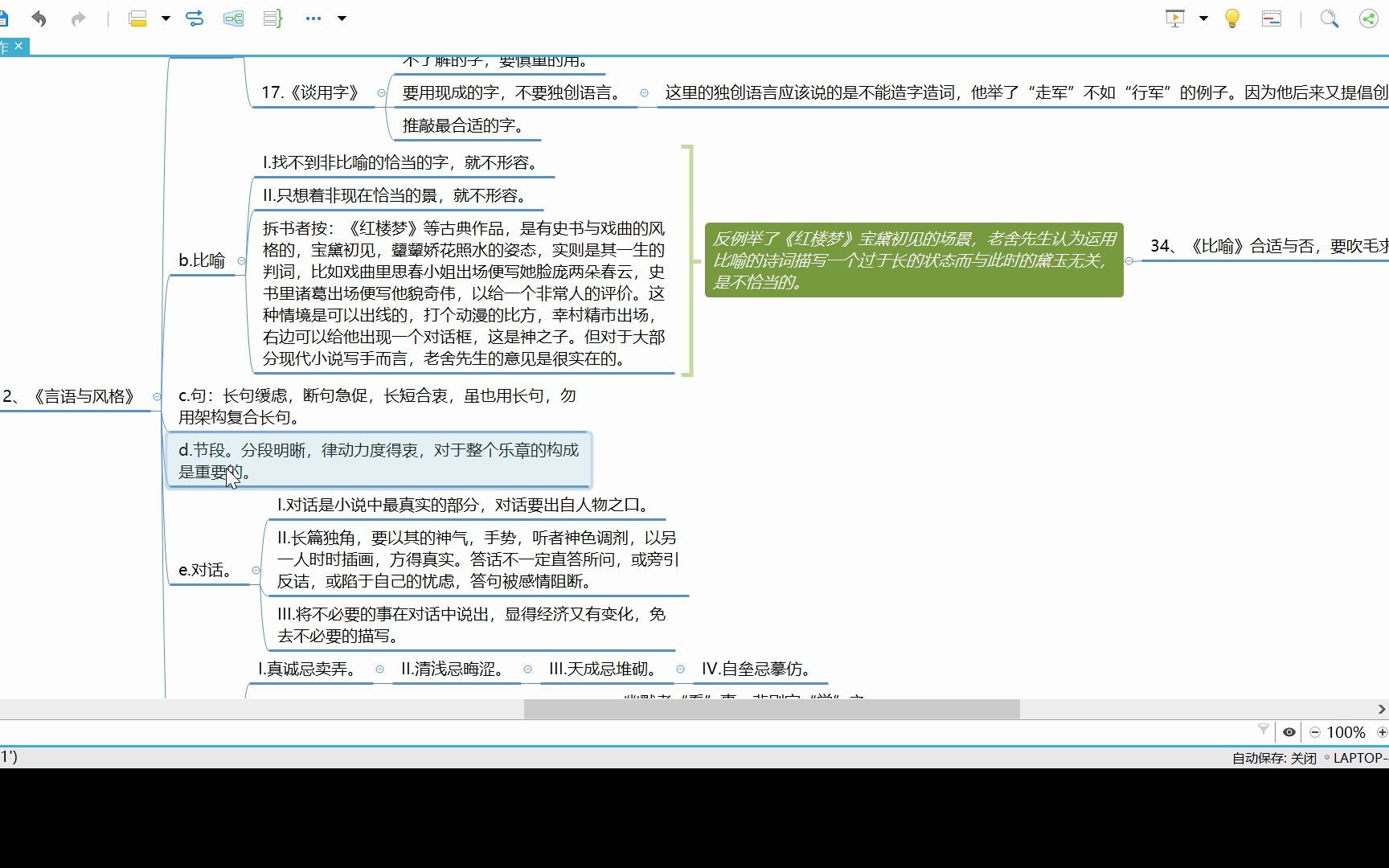1389x868 pixels.
Task: Expand the dropdown arrow next to ellipsis
Action: click(x=342, y=18)
